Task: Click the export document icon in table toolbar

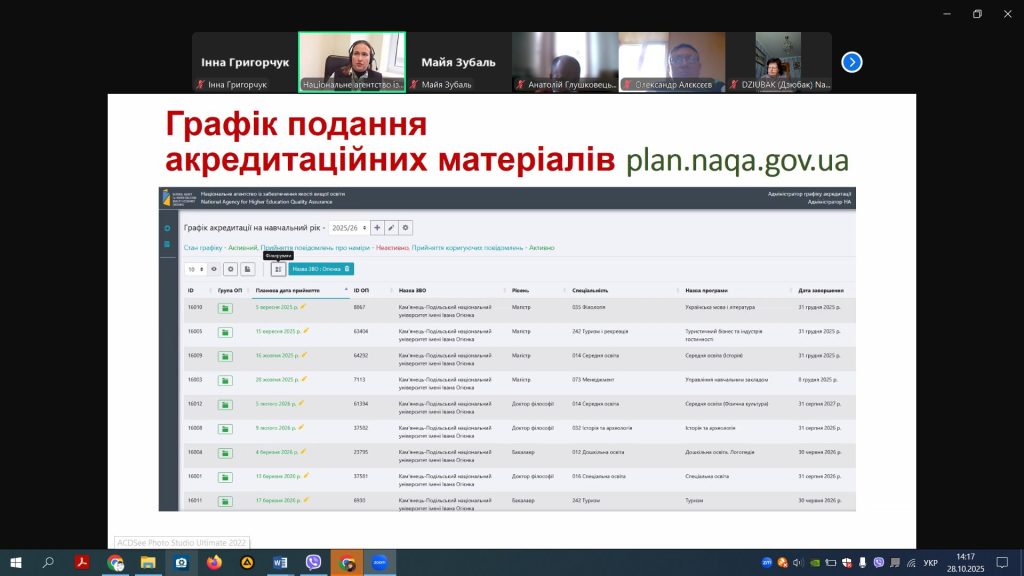Action: [247, 269]
